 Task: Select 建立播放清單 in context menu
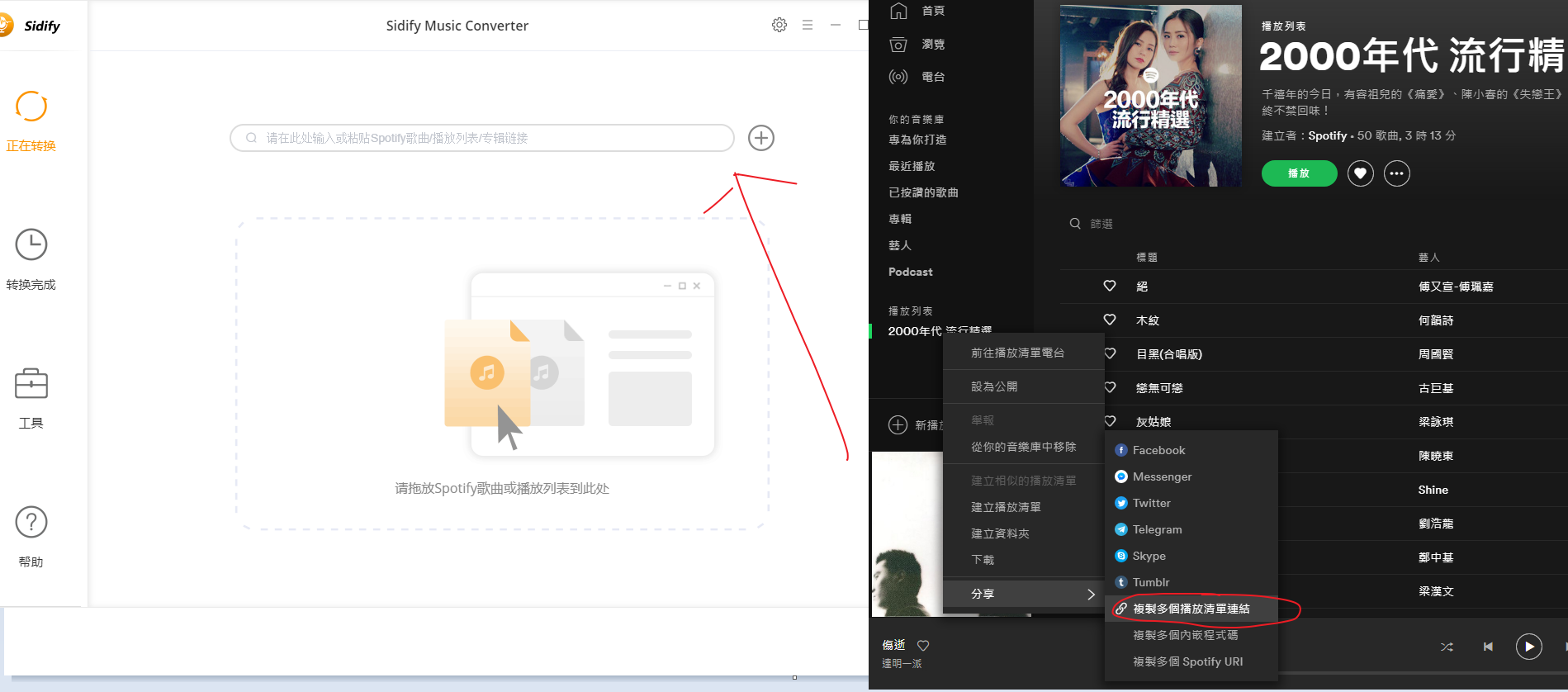pos(1024,507)
